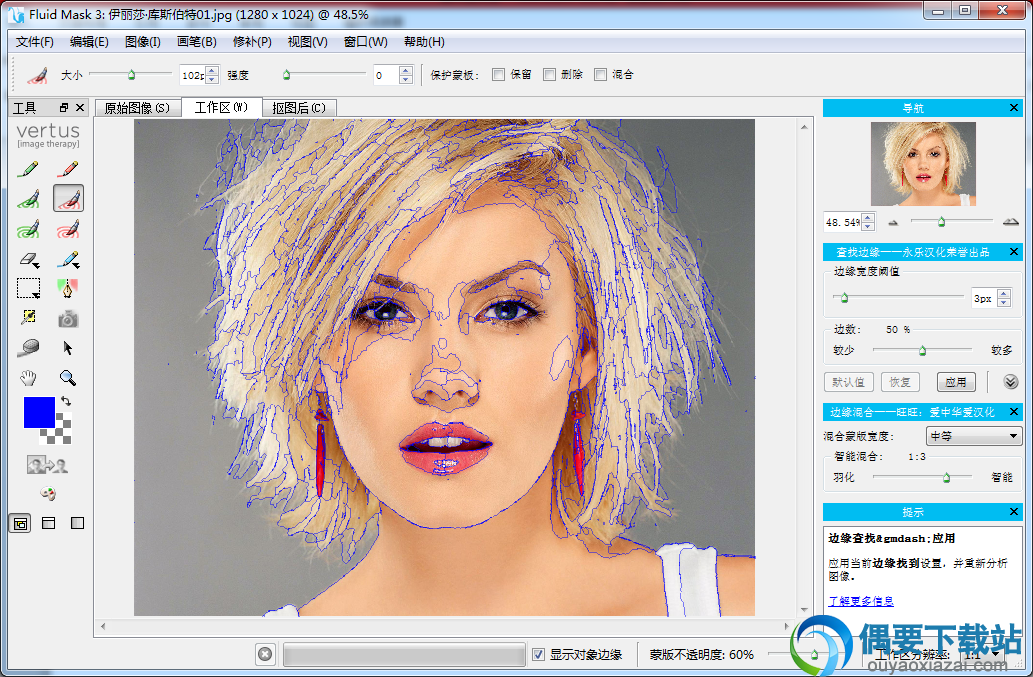Open the 视图(V) menu
The height and width of the screenshot is (677, 1033).
tap(308, 41)
